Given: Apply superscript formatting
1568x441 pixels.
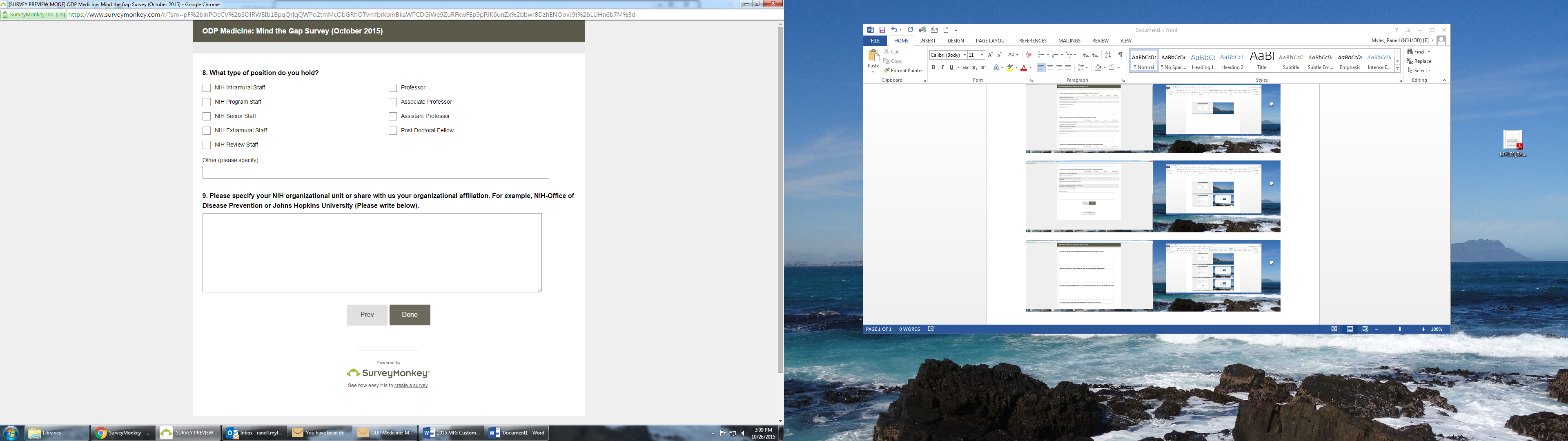Looking at the screenshot, I should [984, 68].
